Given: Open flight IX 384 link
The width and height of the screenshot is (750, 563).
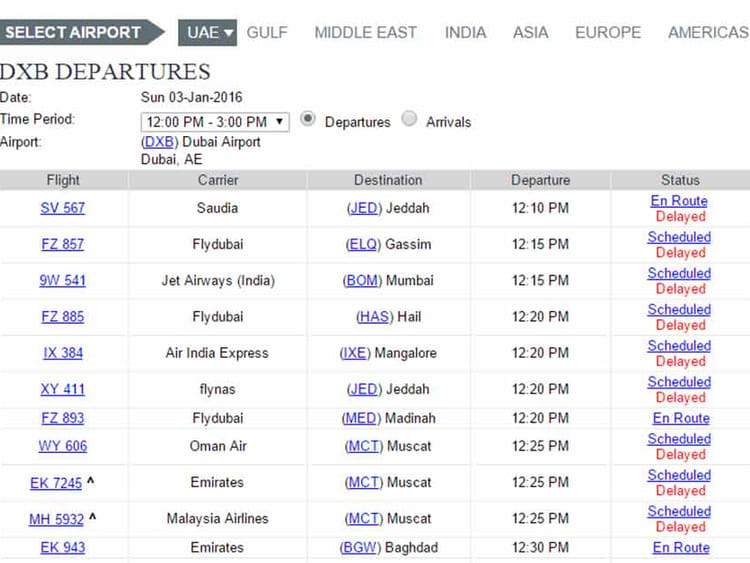Looking at the screenshot, I should coord(63,353).
